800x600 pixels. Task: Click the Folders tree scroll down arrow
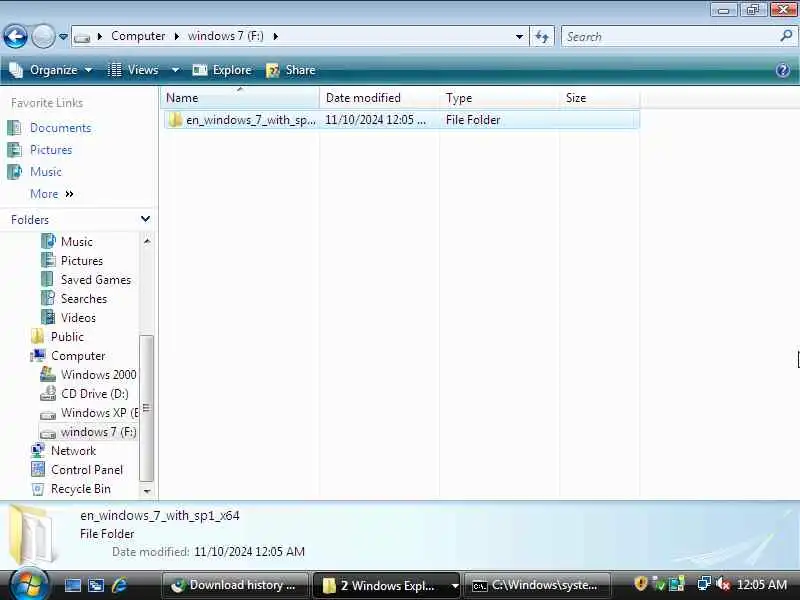point(147,491)
